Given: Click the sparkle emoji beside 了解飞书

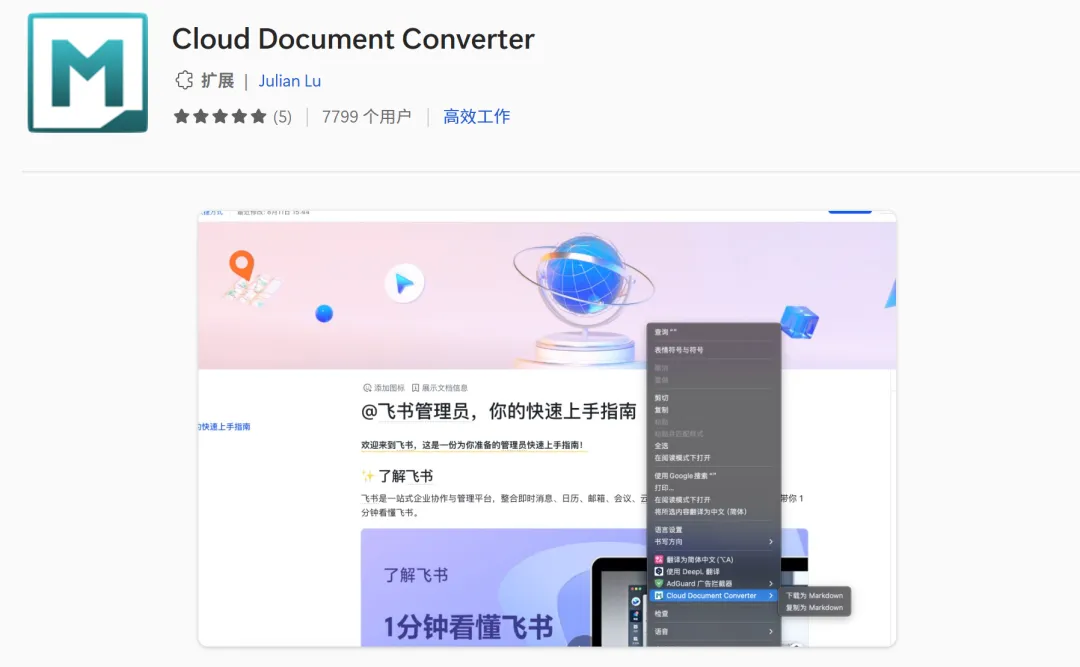Looking at the screenshot, I should coord(368,476).
